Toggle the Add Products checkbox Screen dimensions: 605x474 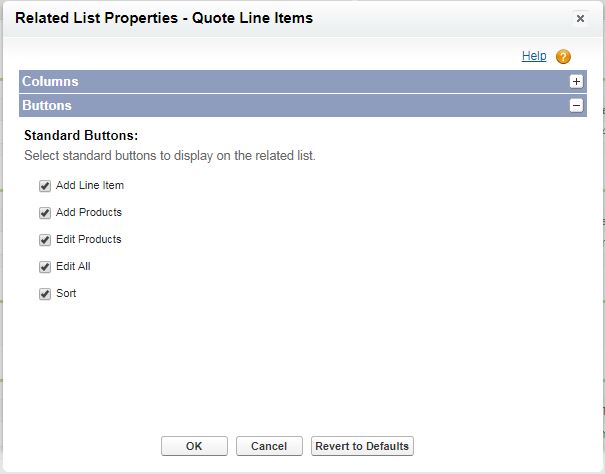44,213
